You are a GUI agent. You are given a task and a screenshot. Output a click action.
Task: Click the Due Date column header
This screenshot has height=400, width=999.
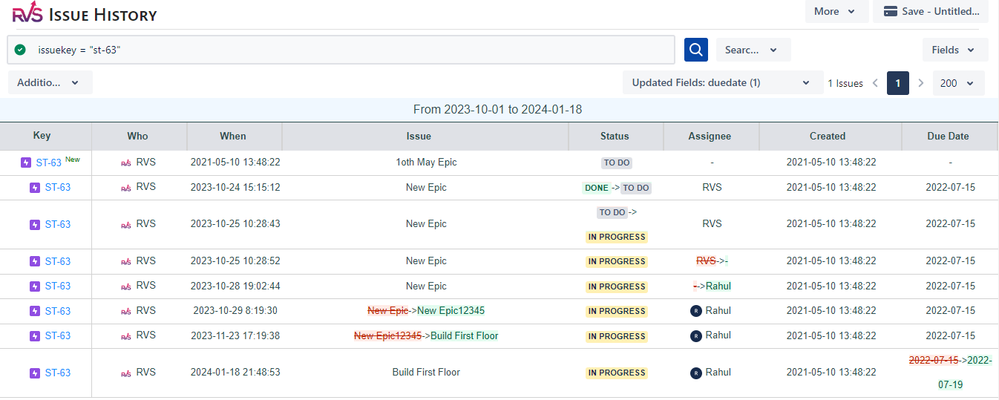(949, 136)
